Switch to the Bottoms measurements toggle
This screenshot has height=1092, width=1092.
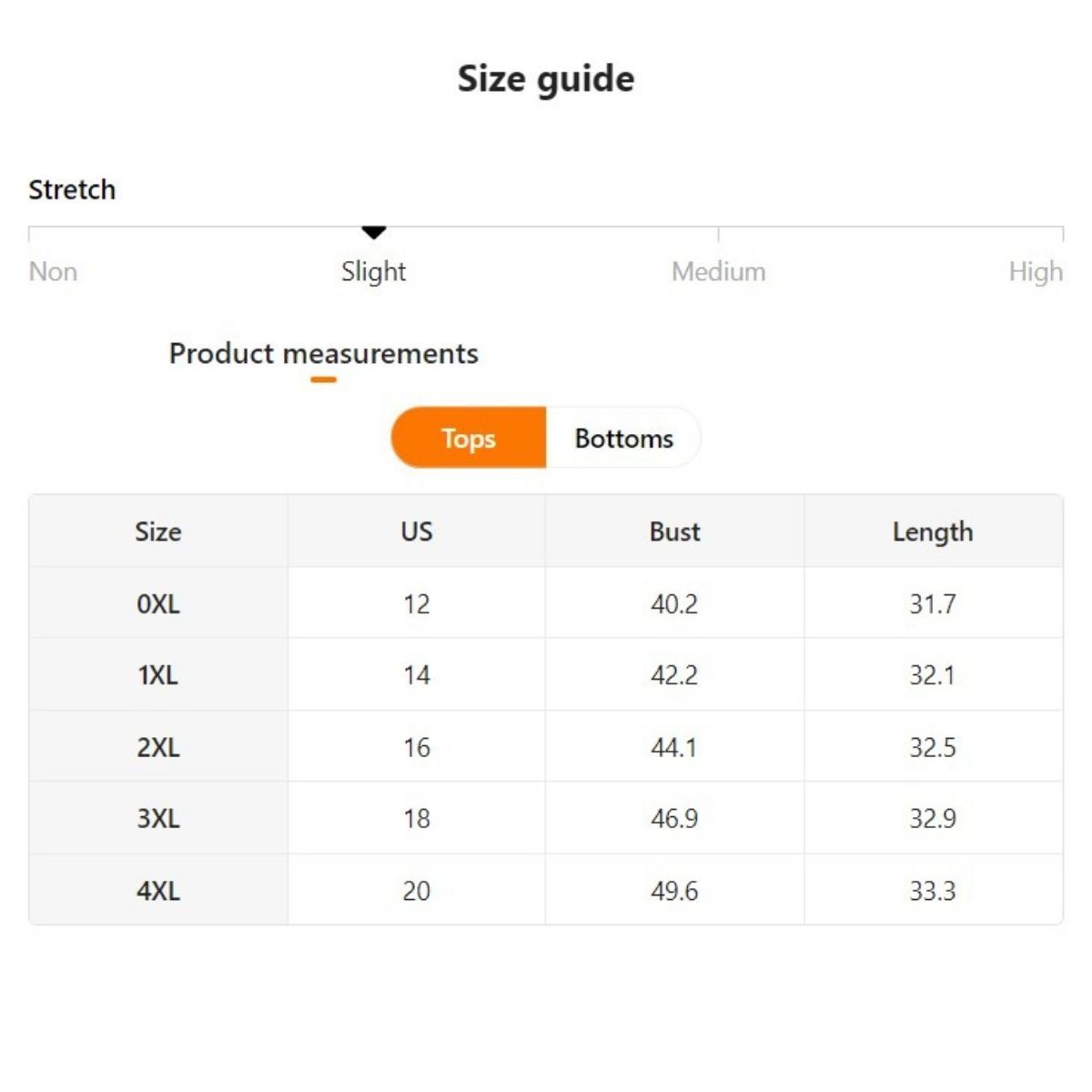623,438
